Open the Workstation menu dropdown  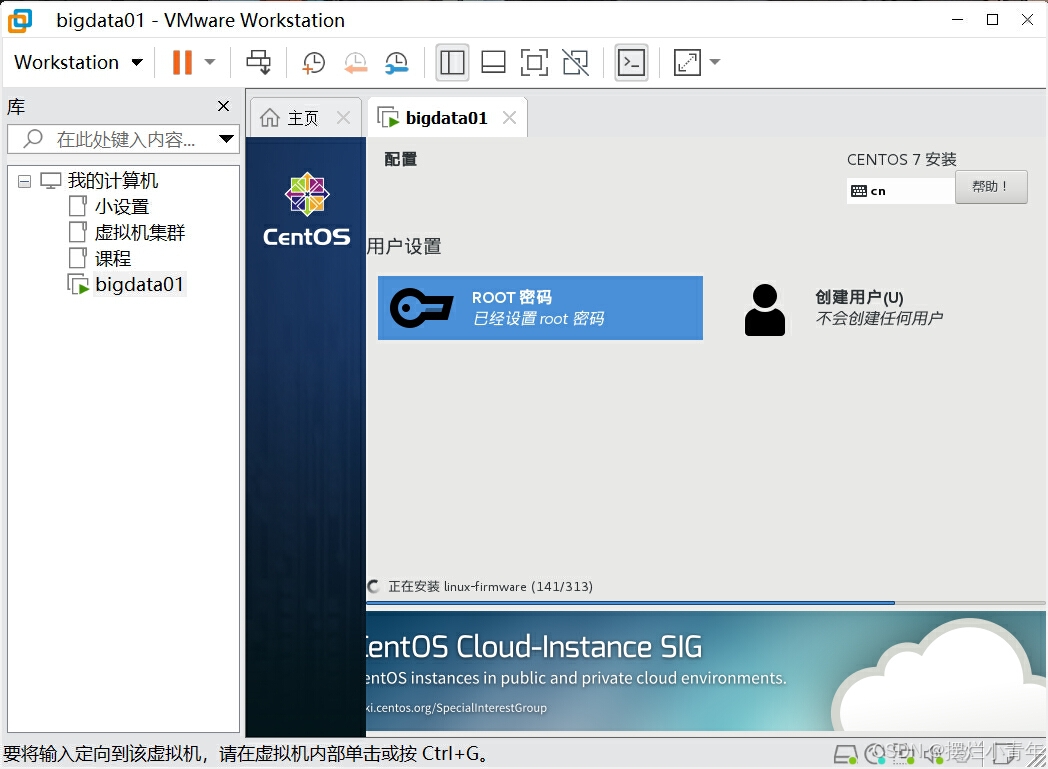click(78, 62)
